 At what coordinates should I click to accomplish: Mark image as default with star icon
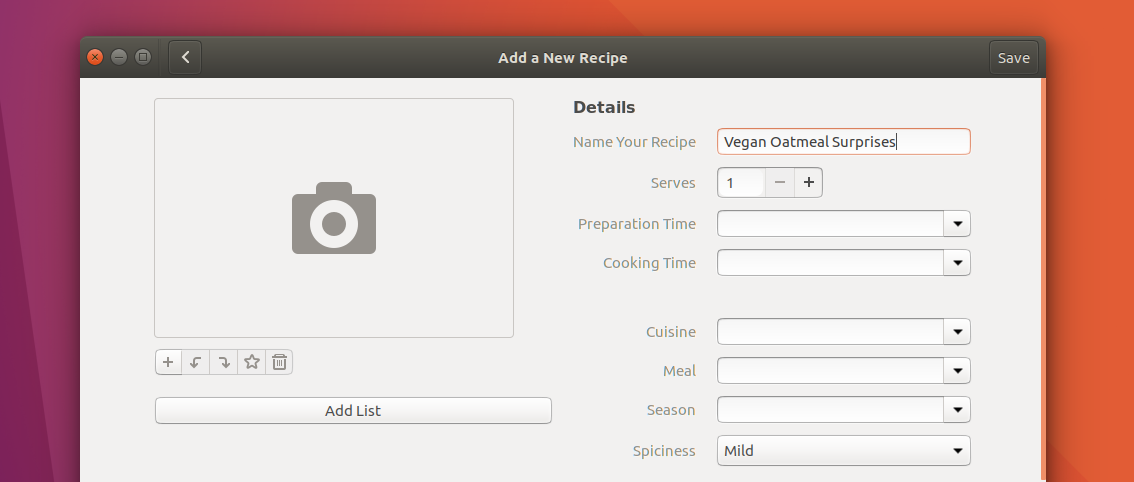click(x=252, y=362)
